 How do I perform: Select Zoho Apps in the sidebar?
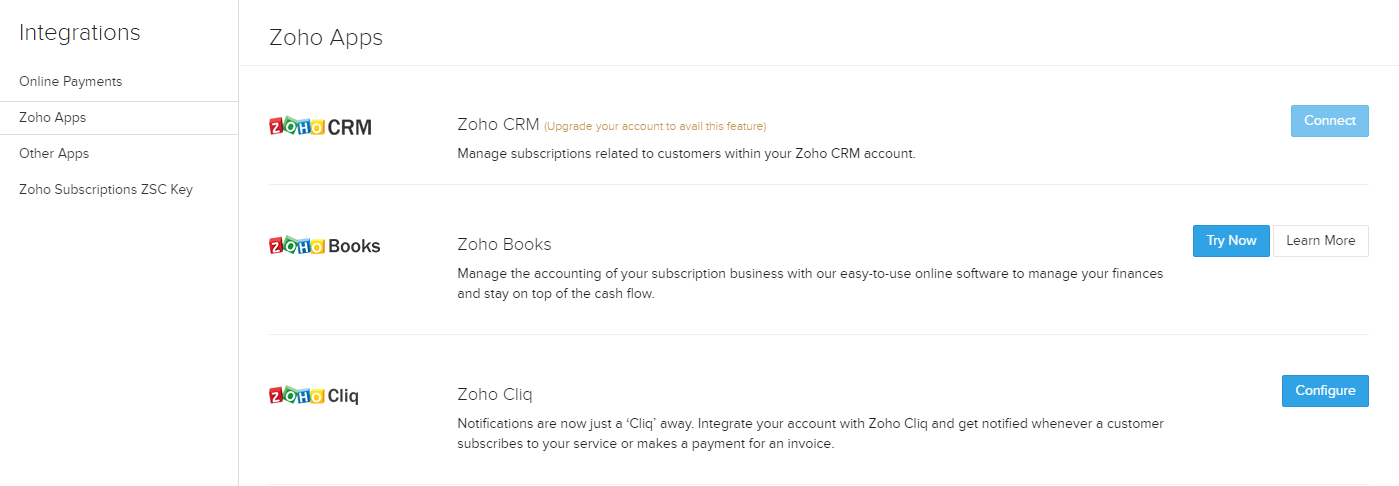click(x=119, y=118)
